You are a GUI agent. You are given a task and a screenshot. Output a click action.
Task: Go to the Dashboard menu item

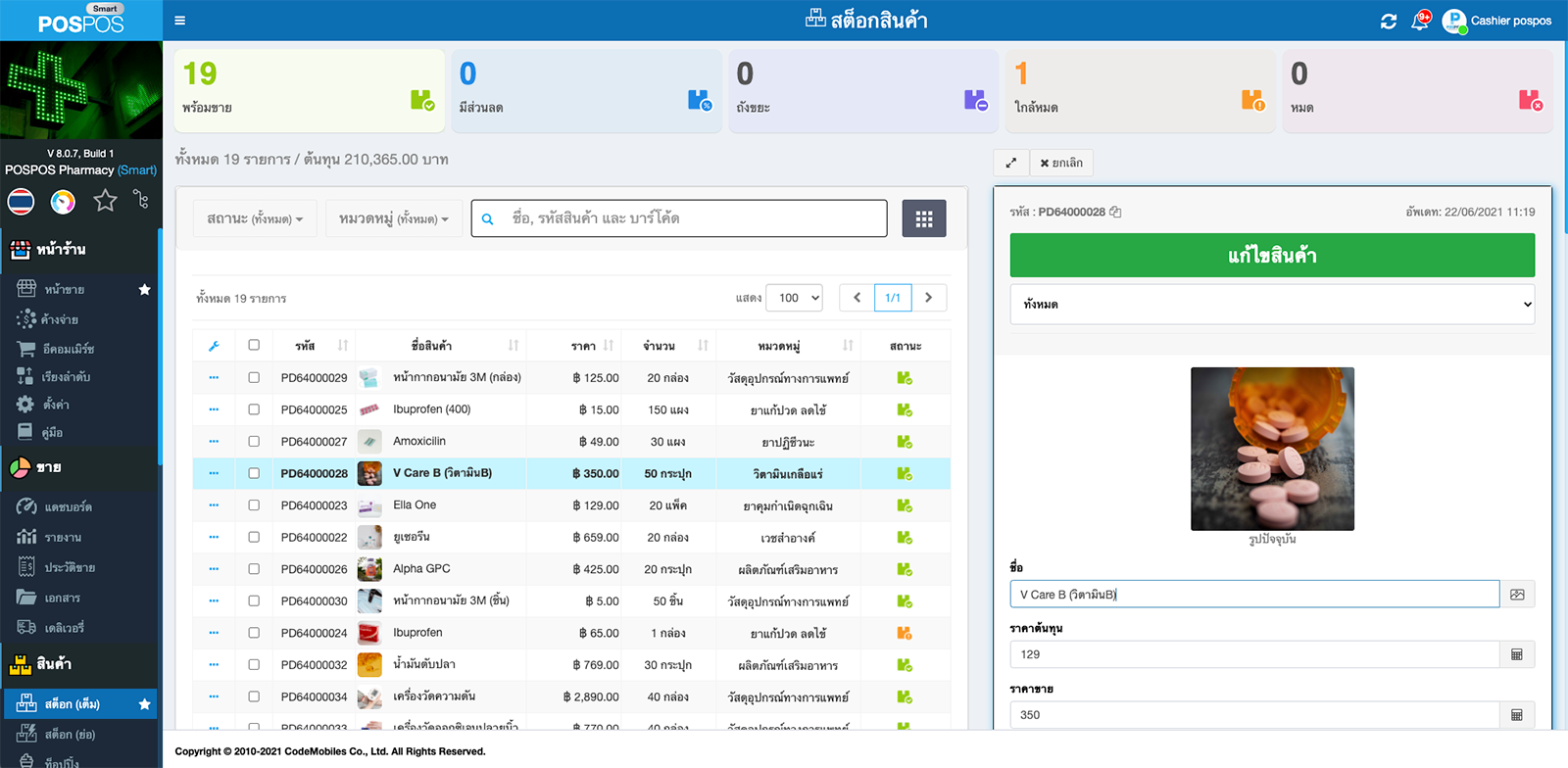point(68,506)
